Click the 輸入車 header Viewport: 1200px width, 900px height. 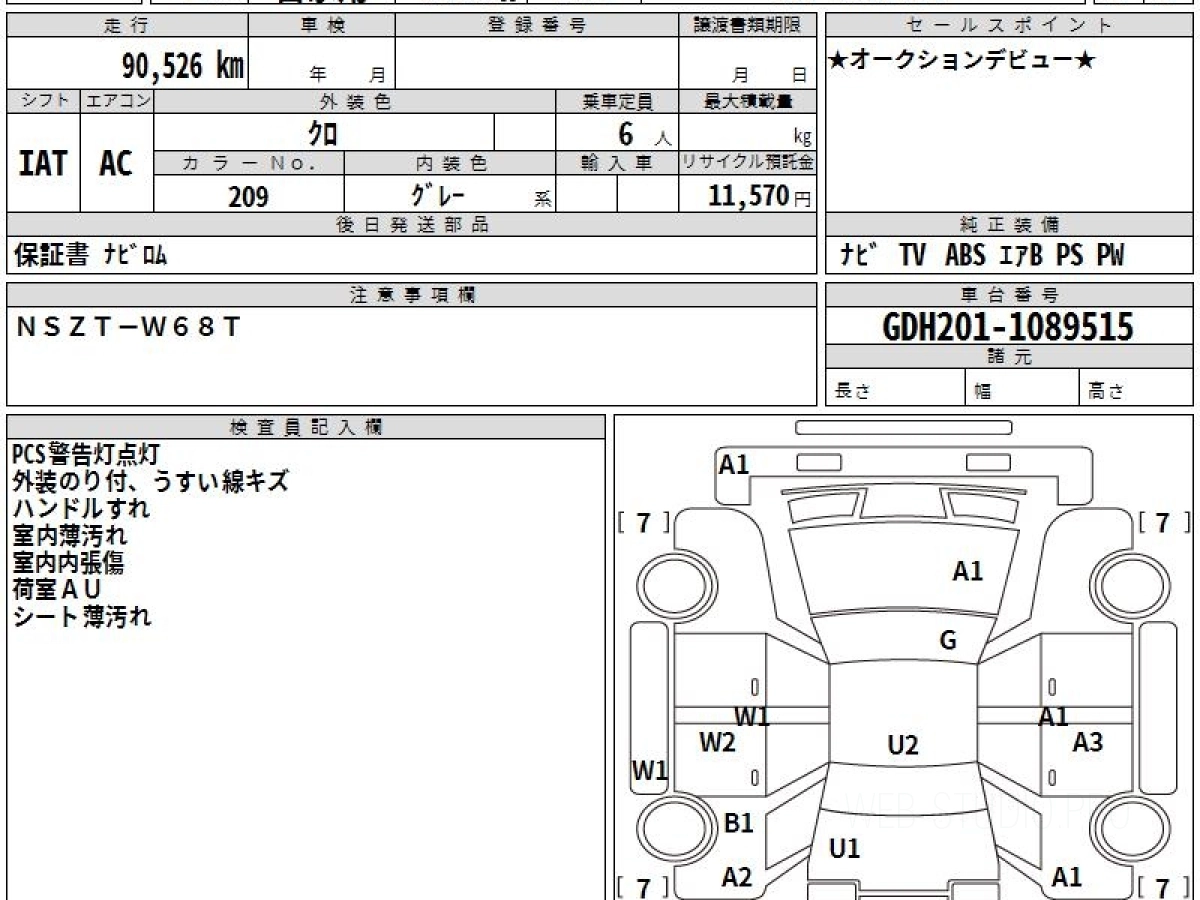[617, 163]
